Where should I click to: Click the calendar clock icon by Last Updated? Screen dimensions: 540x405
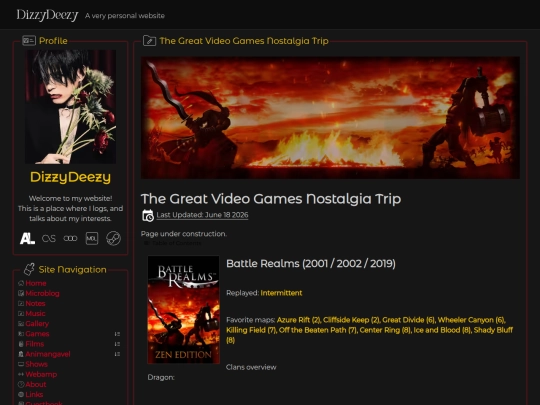148,215
